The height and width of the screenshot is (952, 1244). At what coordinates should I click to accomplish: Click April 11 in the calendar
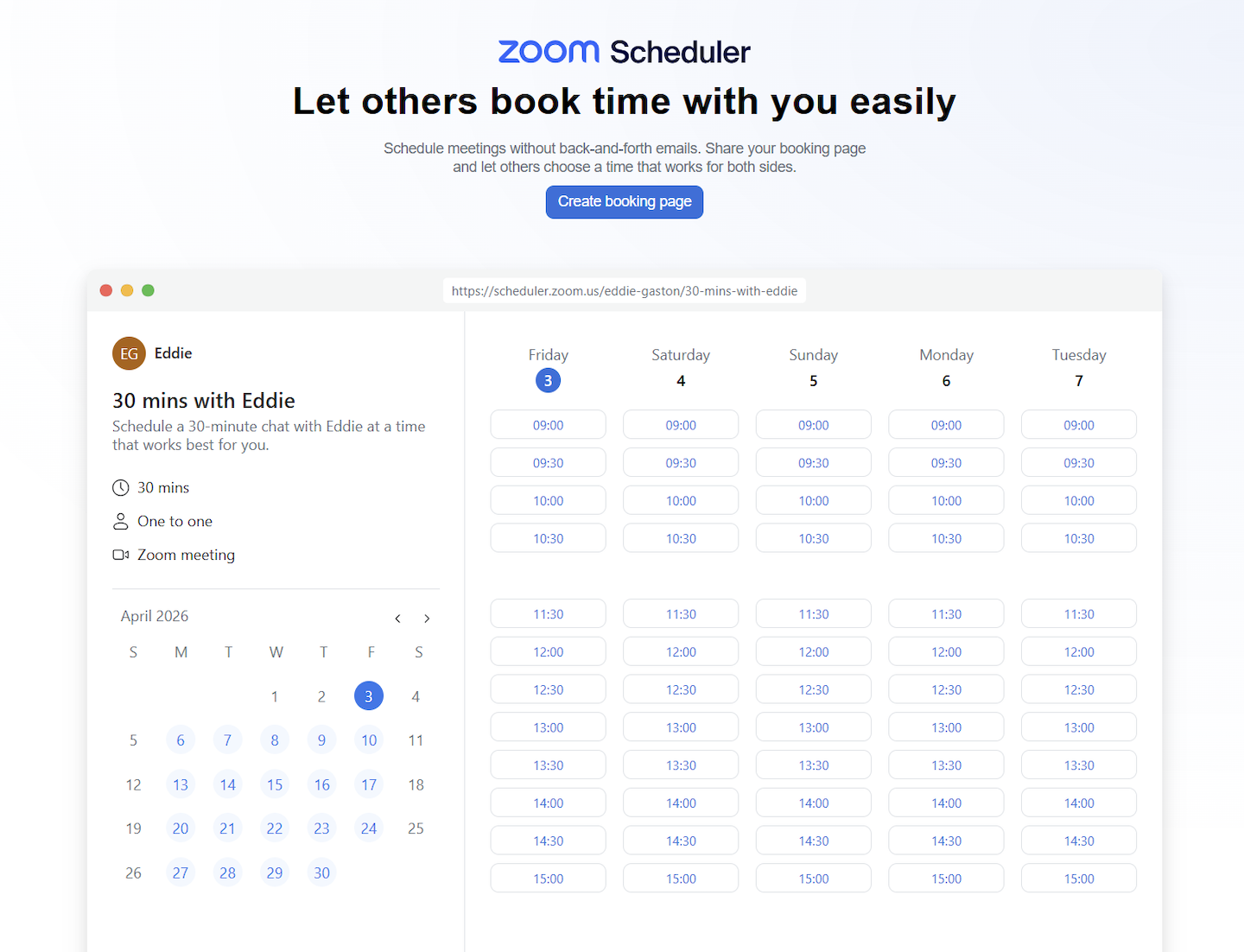pos(416,740)
